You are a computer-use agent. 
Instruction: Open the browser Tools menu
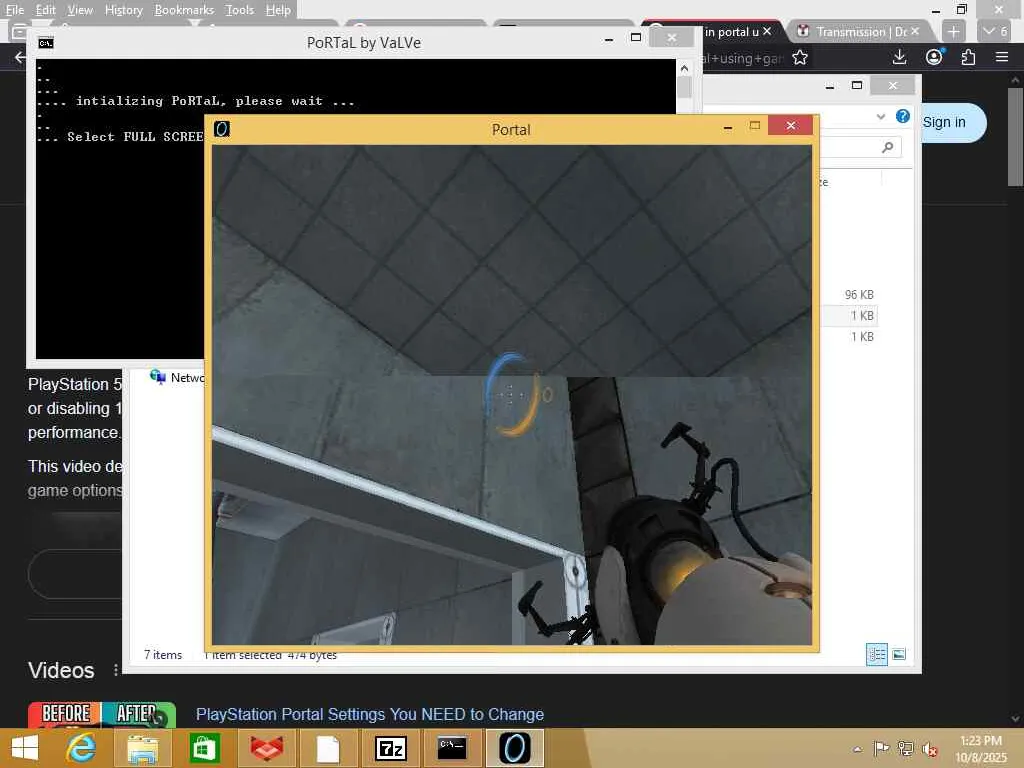pyautogui.click(x=239, y=10)
